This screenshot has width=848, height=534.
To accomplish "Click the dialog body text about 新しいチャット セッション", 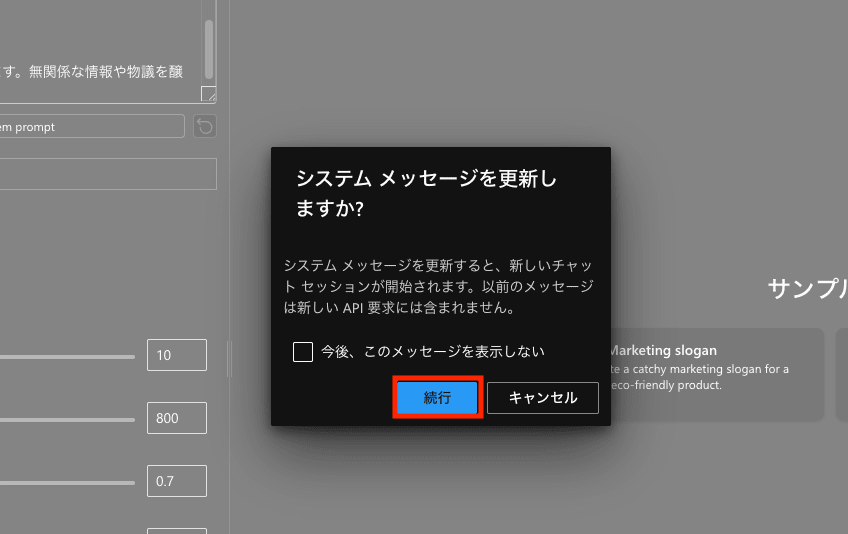I will coord(439,286).
